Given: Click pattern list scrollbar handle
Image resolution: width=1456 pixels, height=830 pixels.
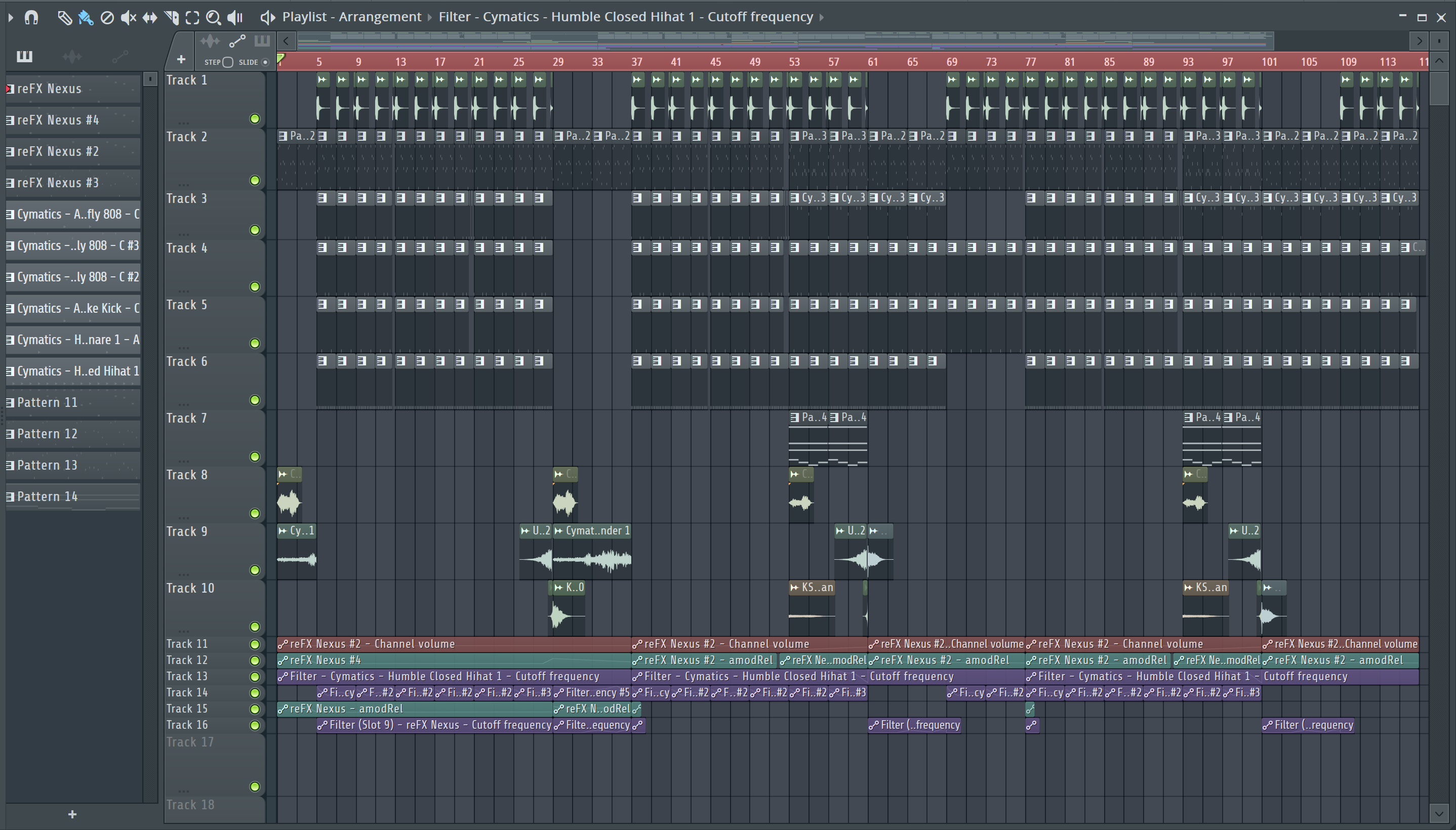Looking at the screenshot, I should tap(150, 79).
